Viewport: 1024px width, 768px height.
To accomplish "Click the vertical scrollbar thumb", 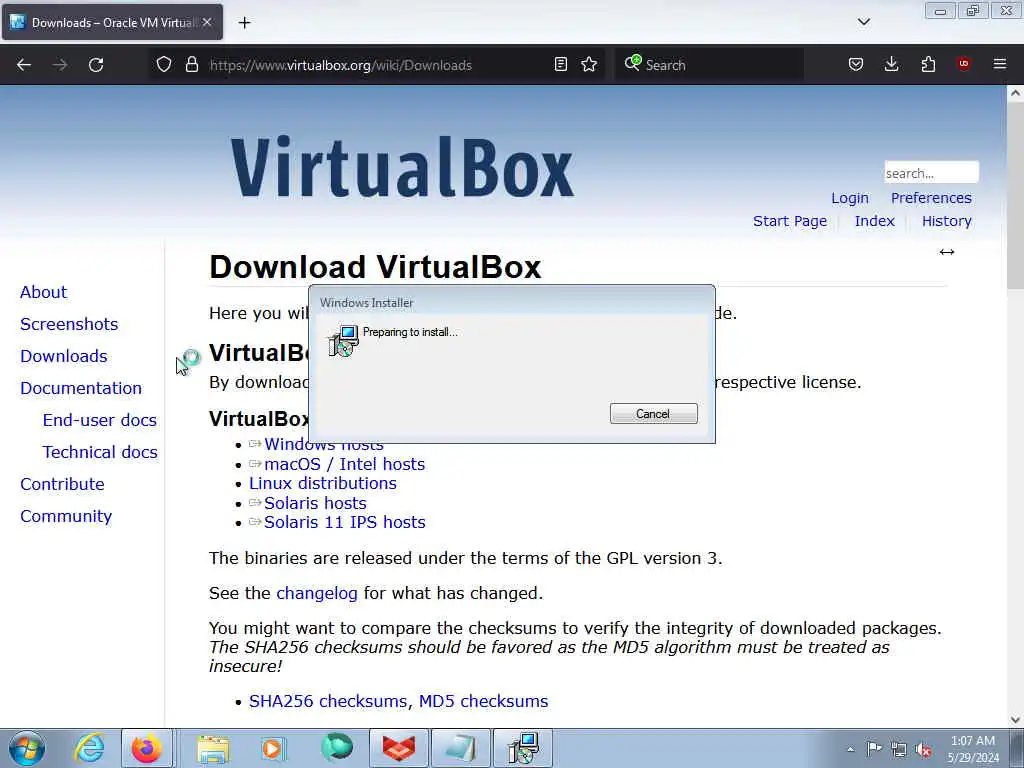I will 1015,195.
